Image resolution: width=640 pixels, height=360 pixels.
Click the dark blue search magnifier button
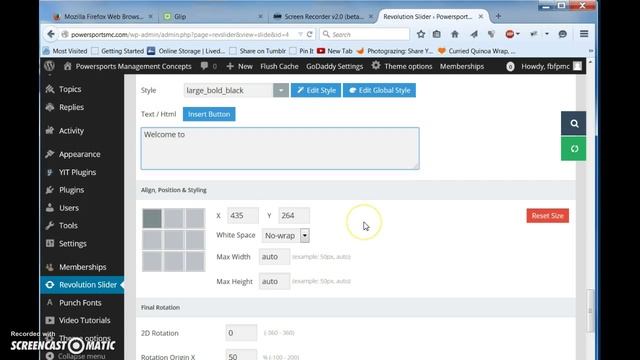click(573, 123)
